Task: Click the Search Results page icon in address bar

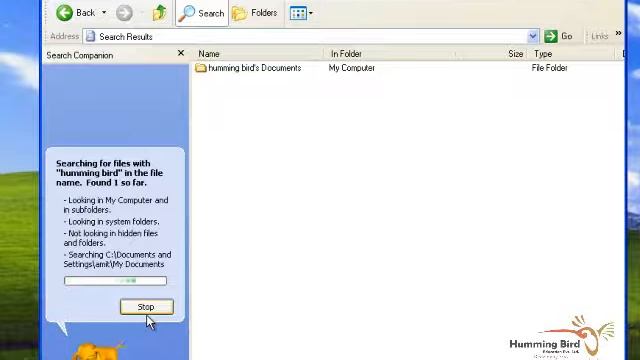Action: click(91, 36)
